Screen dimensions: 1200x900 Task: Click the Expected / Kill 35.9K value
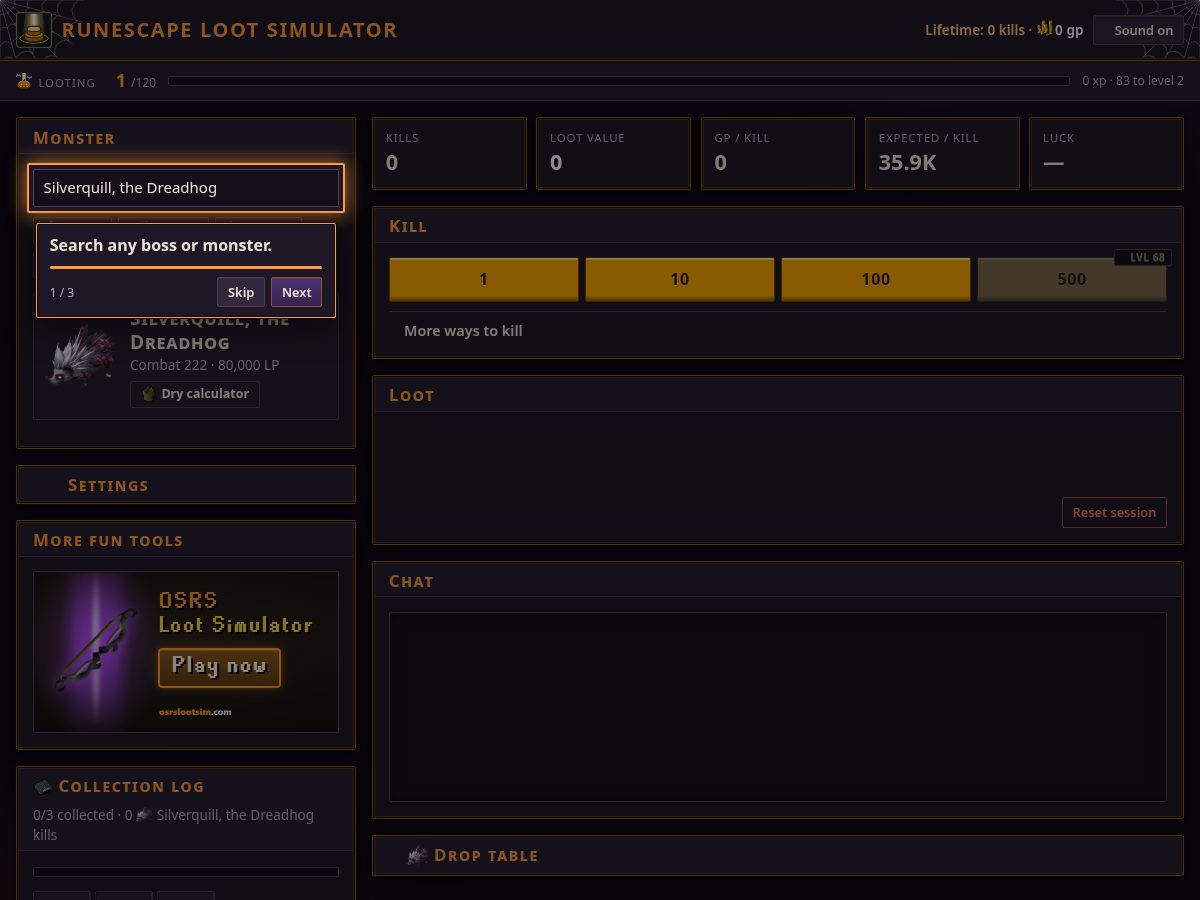[907, 163]
